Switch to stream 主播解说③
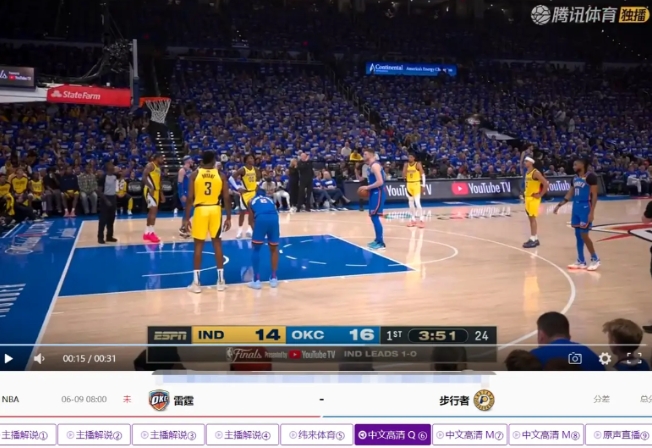The height and width of the screenshot is (448, 652). (168, 435)
